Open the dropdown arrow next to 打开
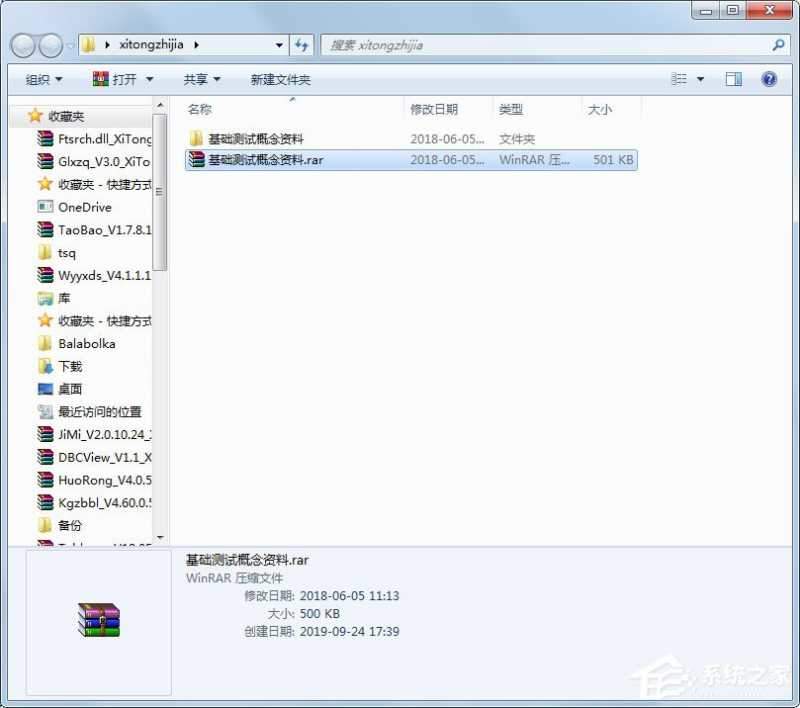 click(x=148, y=78)
